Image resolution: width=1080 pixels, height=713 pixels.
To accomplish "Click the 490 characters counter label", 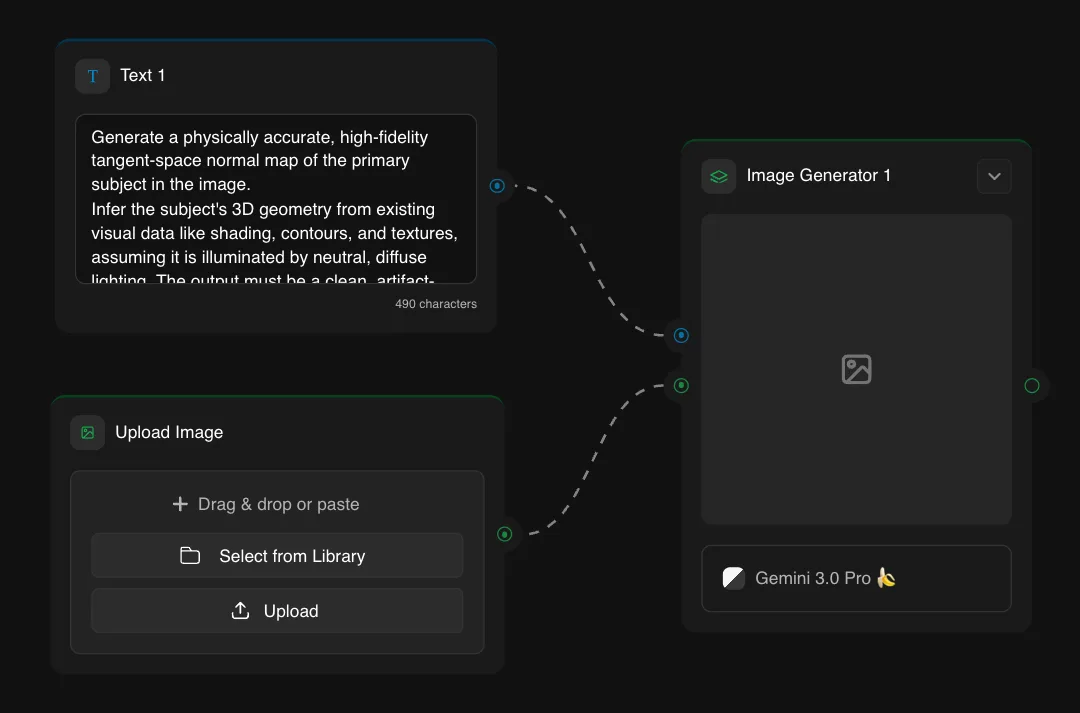I will (436, 303).
